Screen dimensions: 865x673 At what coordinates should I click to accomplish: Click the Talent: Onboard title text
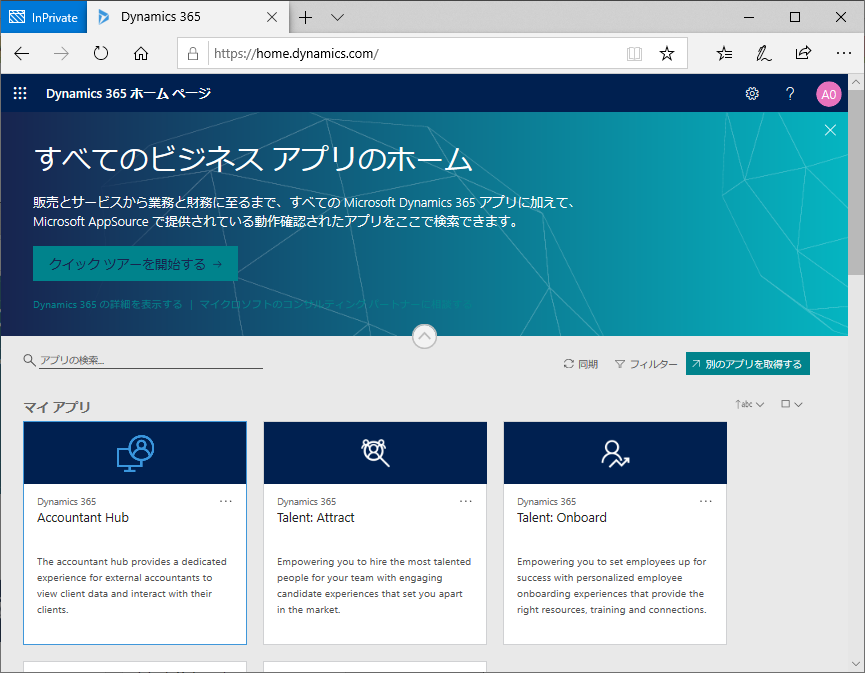pos(562,517)
